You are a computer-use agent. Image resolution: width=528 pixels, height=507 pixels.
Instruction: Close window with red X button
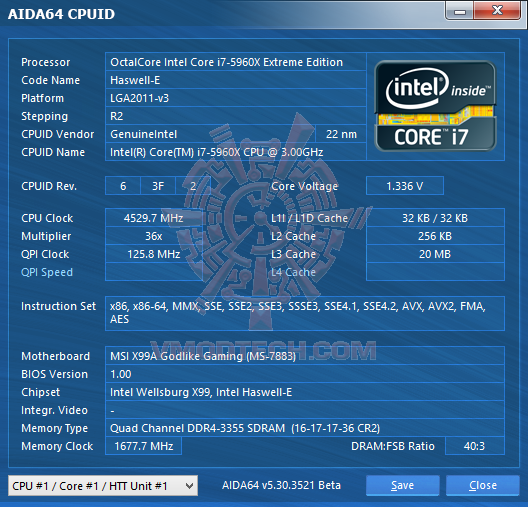tap(497, 10)
